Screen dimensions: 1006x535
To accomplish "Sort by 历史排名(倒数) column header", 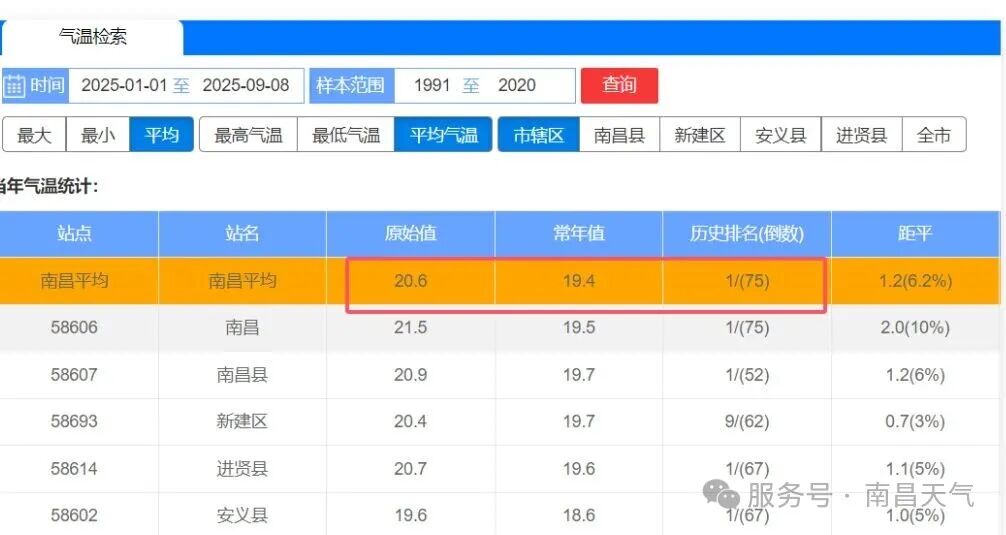I will tap(747, 234).
